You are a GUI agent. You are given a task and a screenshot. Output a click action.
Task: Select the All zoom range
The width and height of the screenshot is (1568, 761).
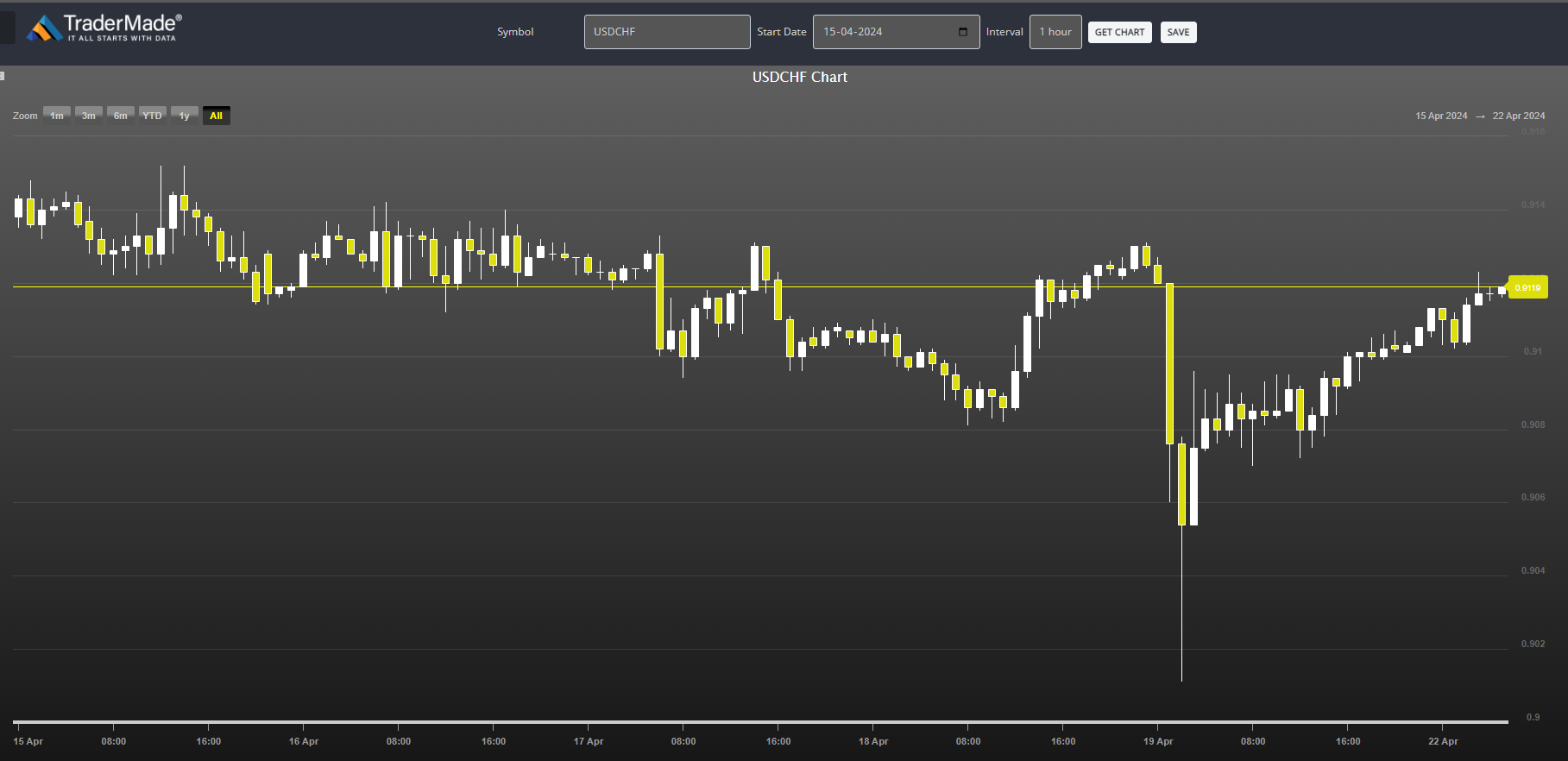(x=217, y=116)
